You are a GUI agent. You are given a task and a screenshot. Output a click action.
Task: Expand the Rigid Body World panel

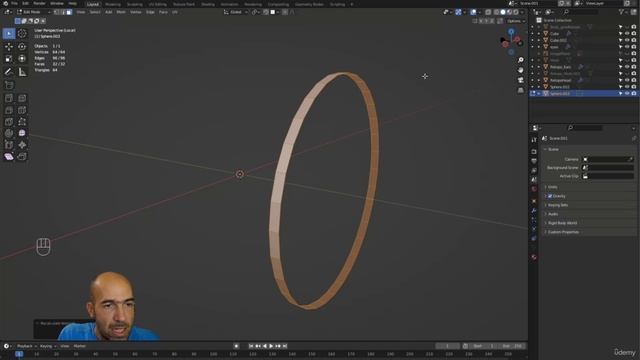point(562,223)
